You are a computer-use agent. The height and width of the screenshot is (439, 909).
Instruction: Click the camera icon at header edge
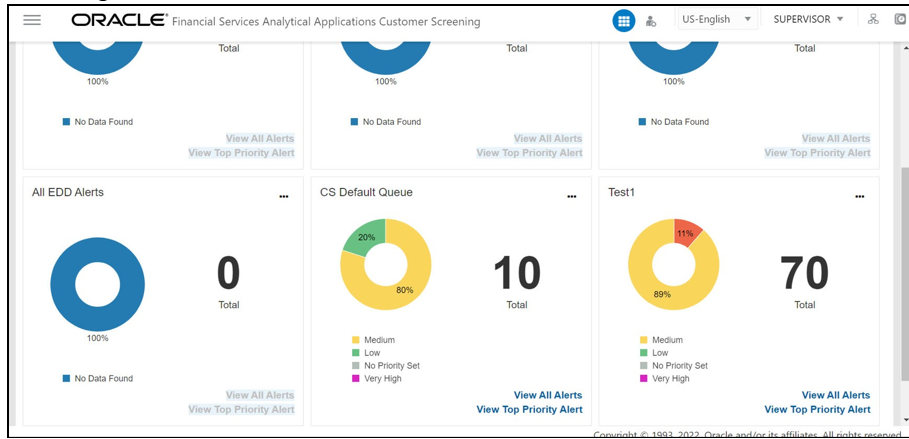tap(901, 19)
